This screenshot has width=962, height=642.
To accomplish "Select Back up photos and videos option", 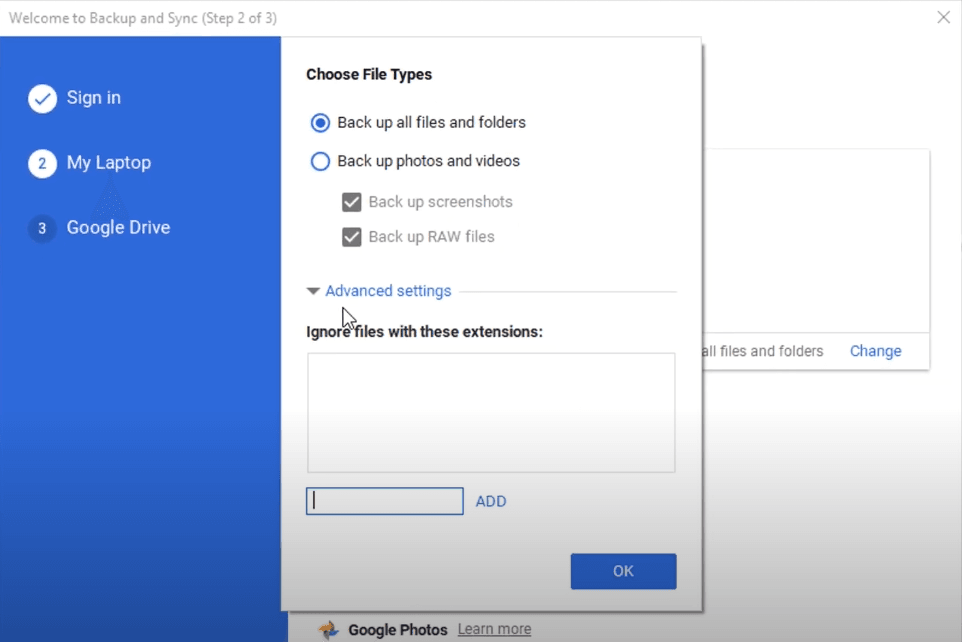I will pos(320,161).
